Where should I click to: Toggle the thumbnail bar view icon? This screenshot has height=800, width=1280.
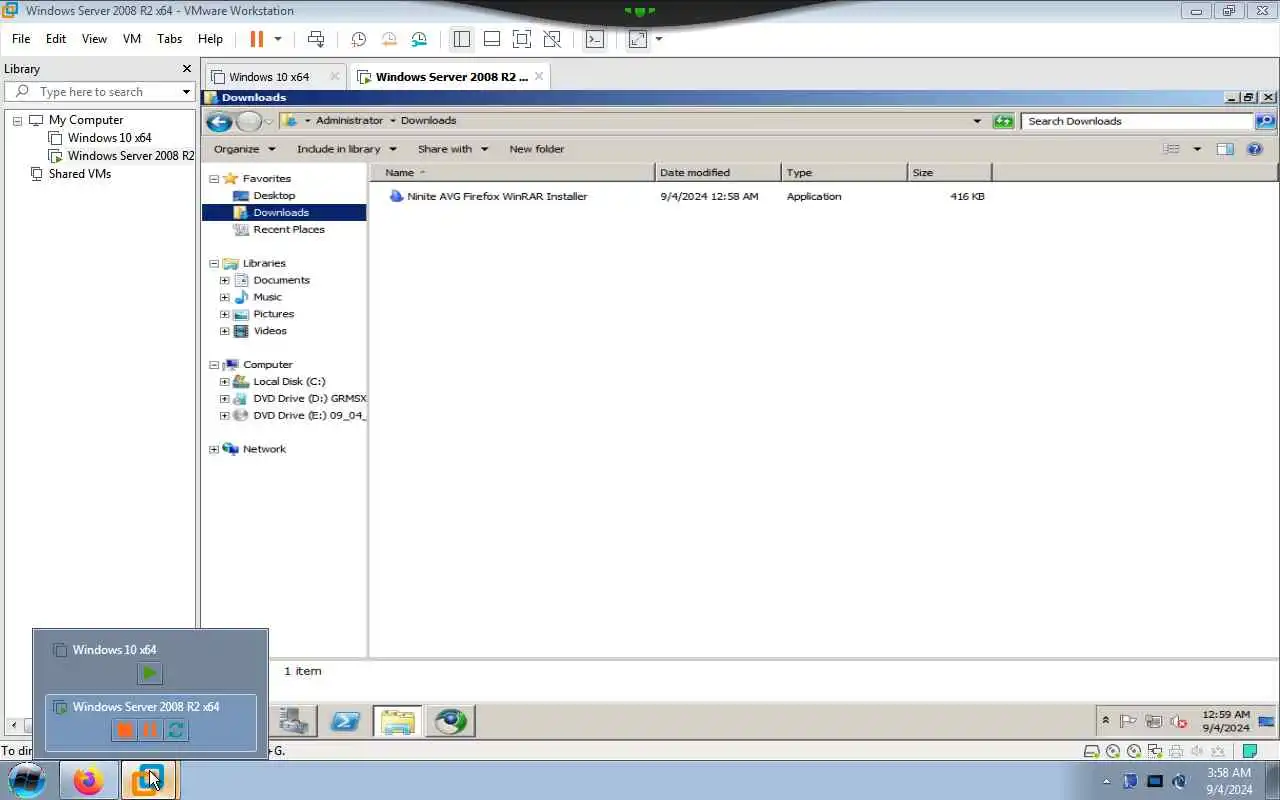491,39
